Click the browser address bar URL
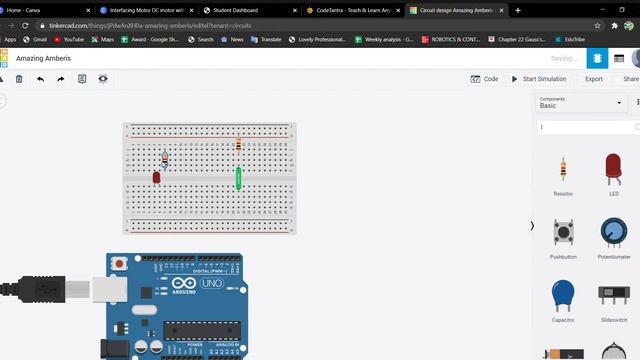This screenshot has width=640, height=360. click(x=150, y=25)
